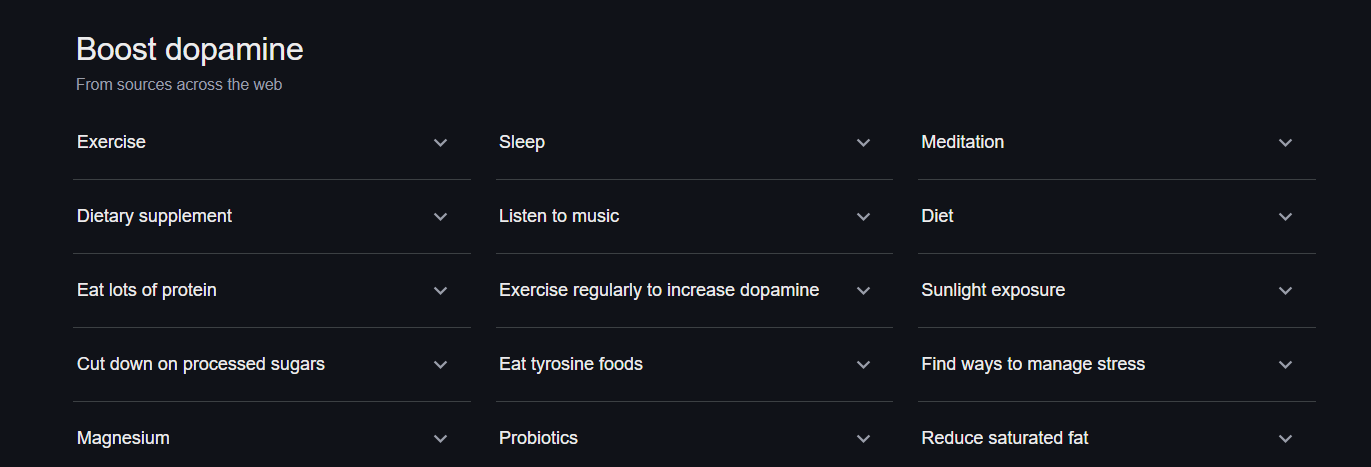The width and height of the screenshot is (1371, 467).
Task: Select the Exercise topic label
Action: click(111, 142)
